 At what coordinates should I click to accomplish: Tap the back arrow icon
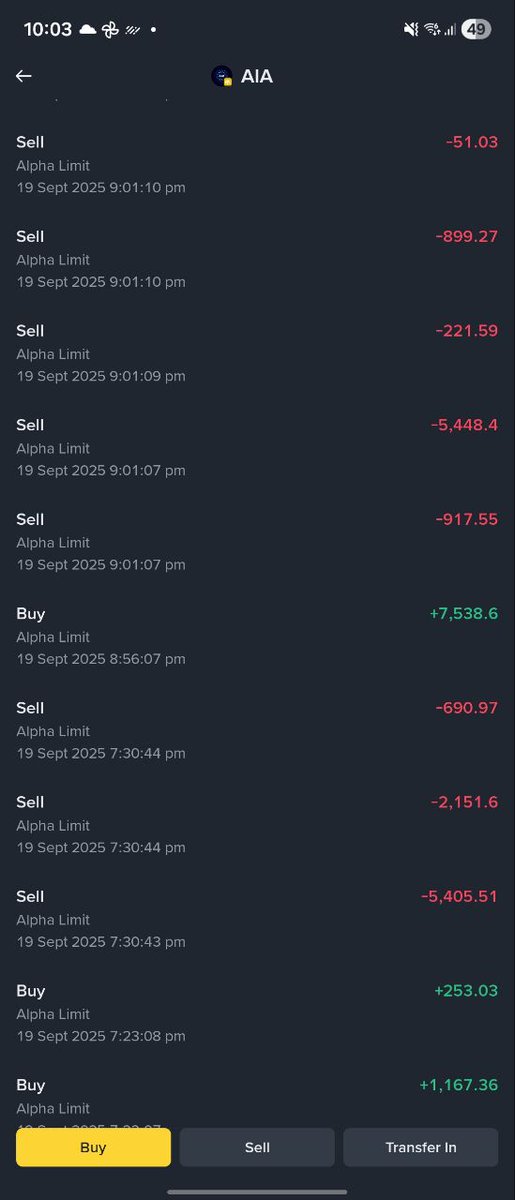pyautogui.click(x=24, y=76)
